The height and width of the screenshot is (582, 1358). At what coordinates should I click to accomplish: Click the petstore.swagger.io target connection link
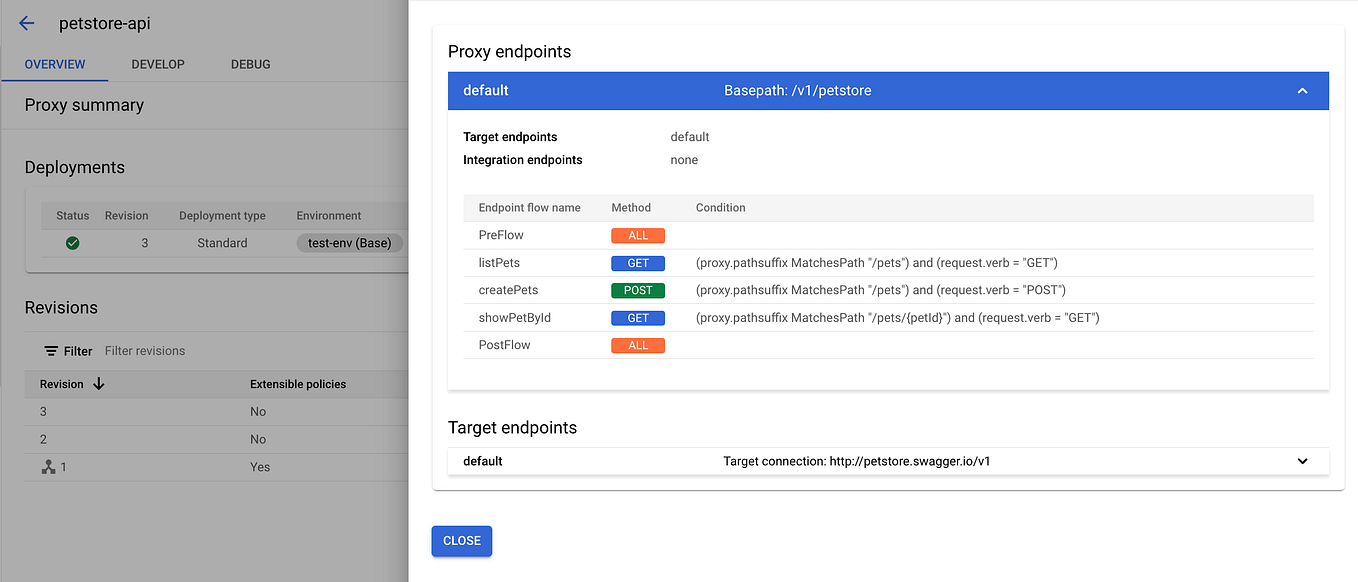click(x=856, y=461)
